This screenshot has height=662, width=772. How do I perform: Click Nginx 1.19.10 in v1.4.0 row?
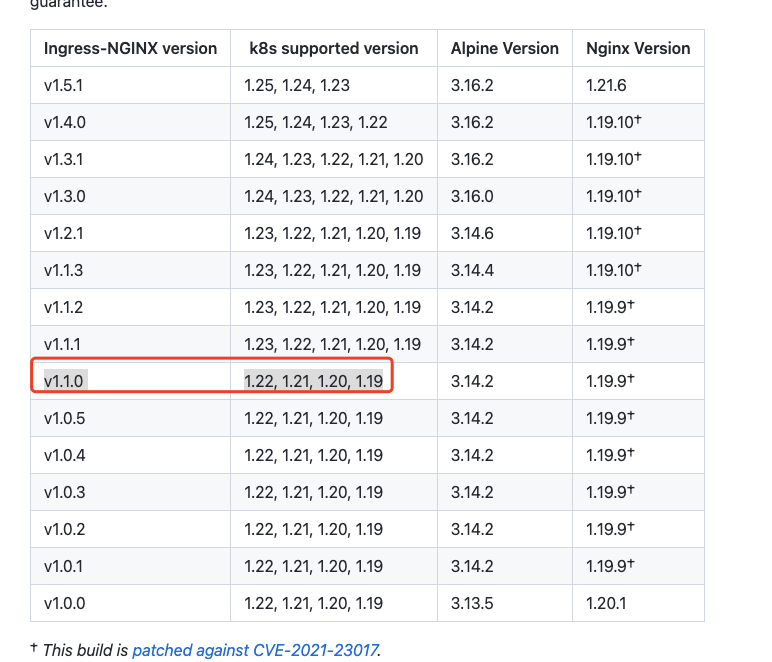coord(638,122)
